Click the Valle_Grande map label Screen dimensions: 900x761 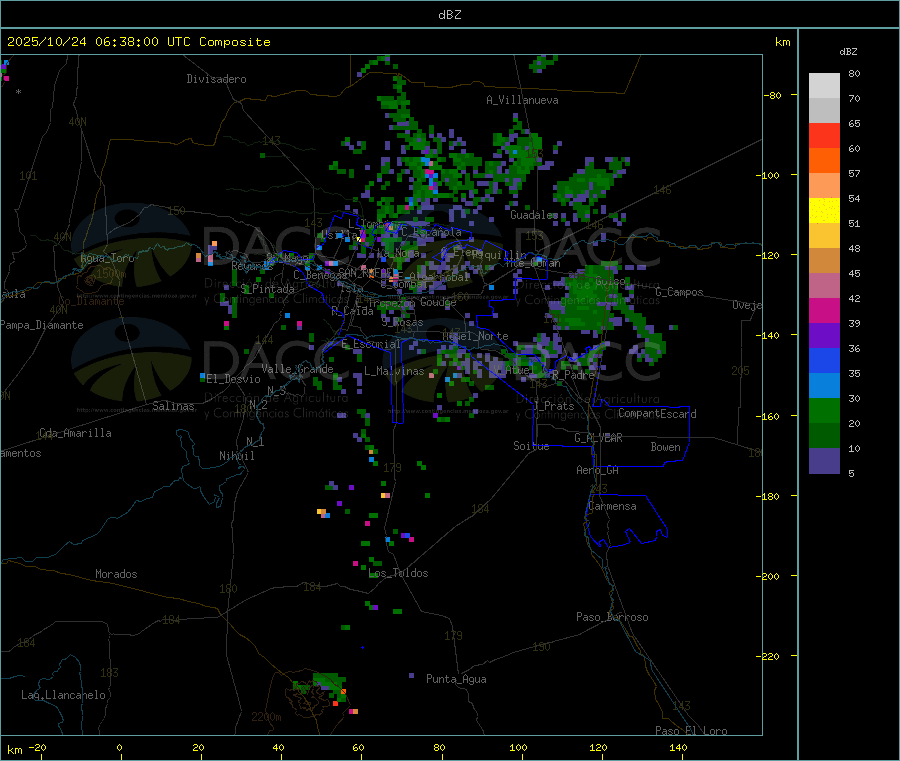297,368
